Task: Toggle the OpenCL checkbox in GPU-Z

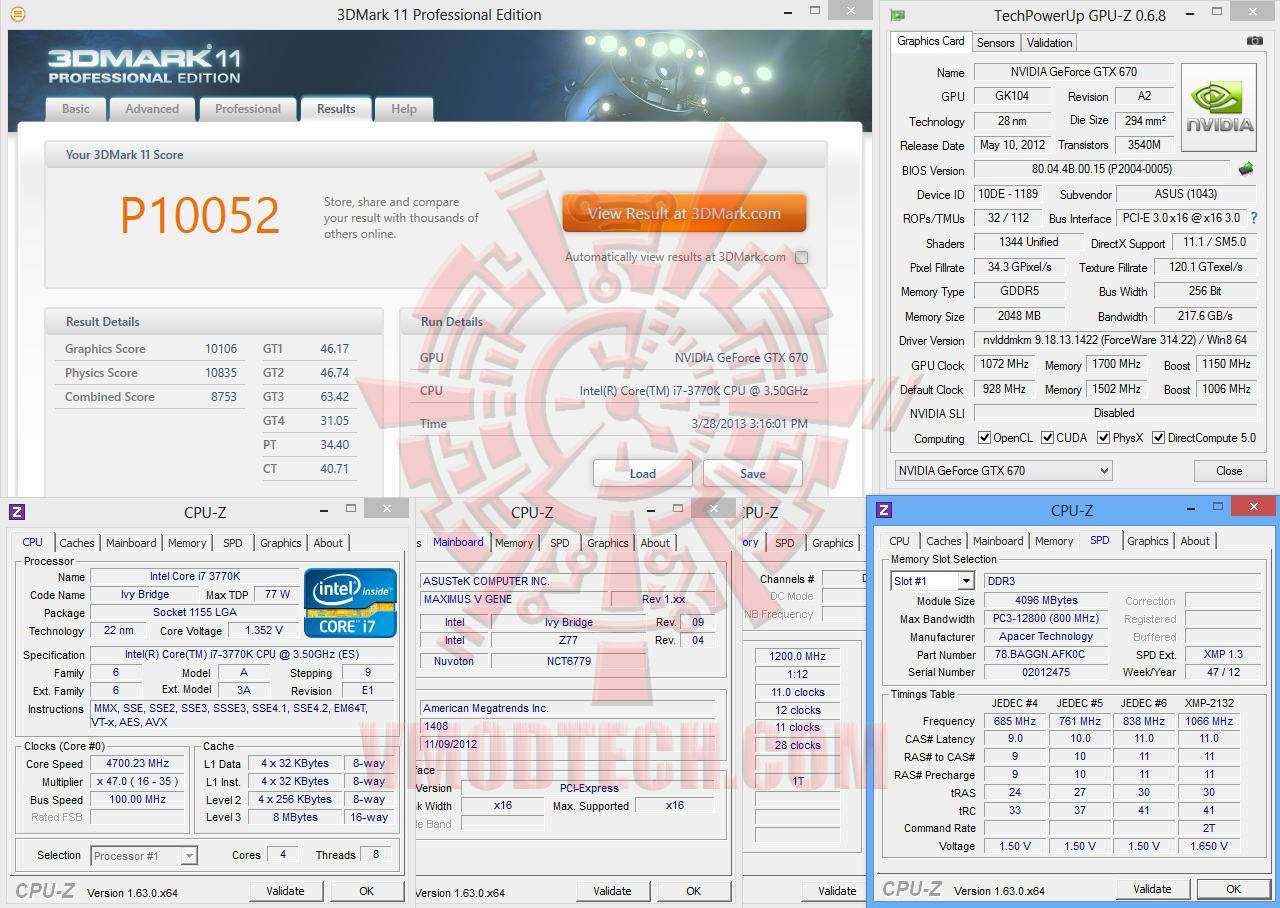Action: [x=984, y=438]
